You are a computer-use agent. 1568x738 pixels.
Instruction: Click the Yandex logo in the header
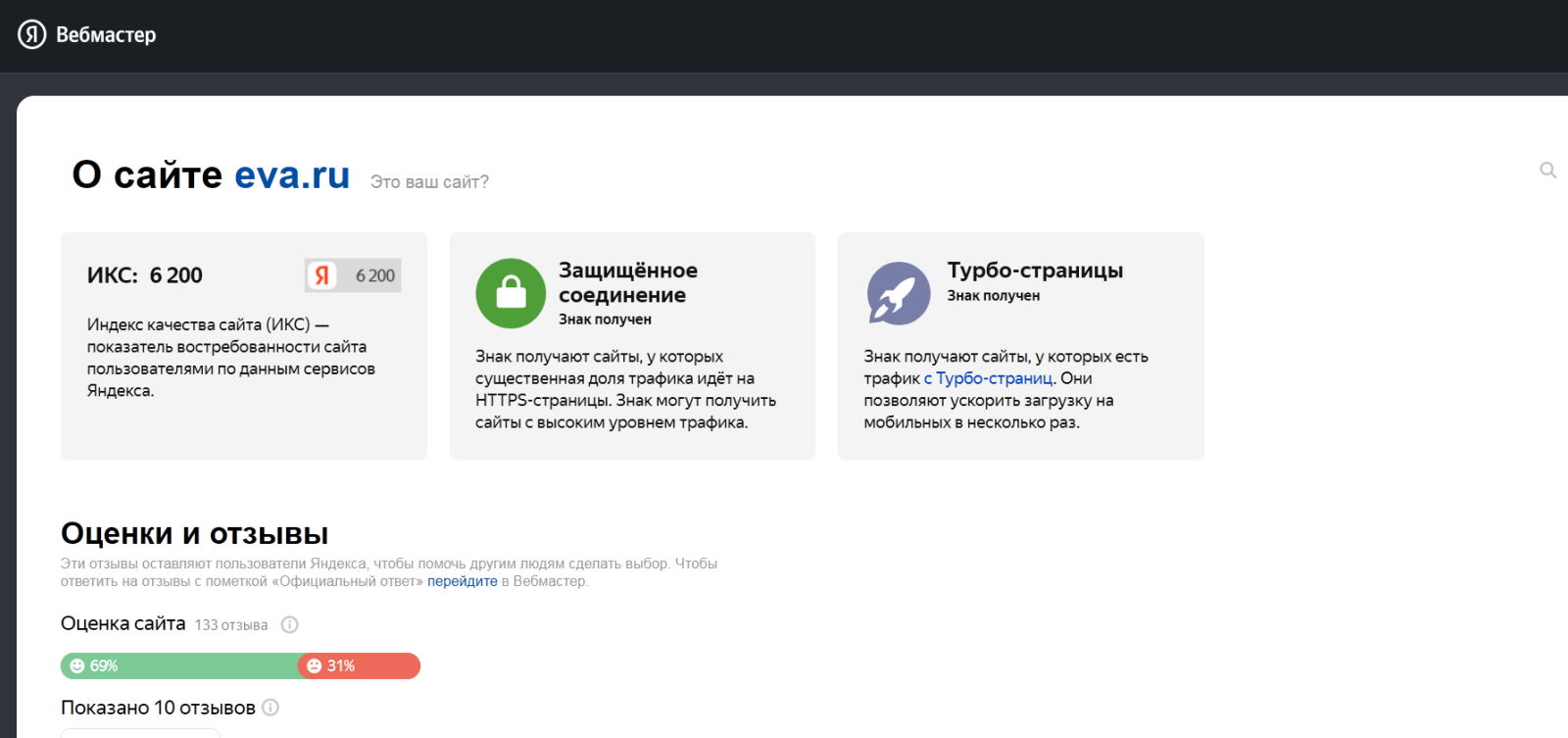pos(32,34)
